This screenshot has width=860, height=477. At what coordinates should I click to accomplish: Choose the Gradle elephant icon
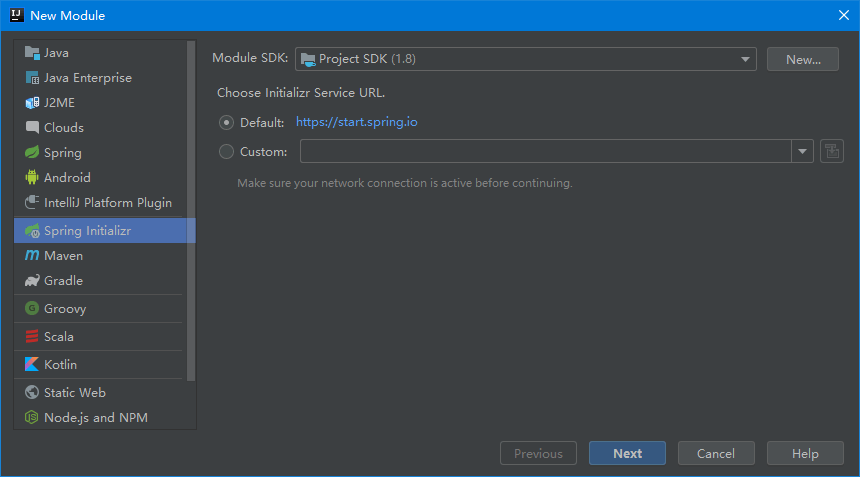[x=32, y=281]
